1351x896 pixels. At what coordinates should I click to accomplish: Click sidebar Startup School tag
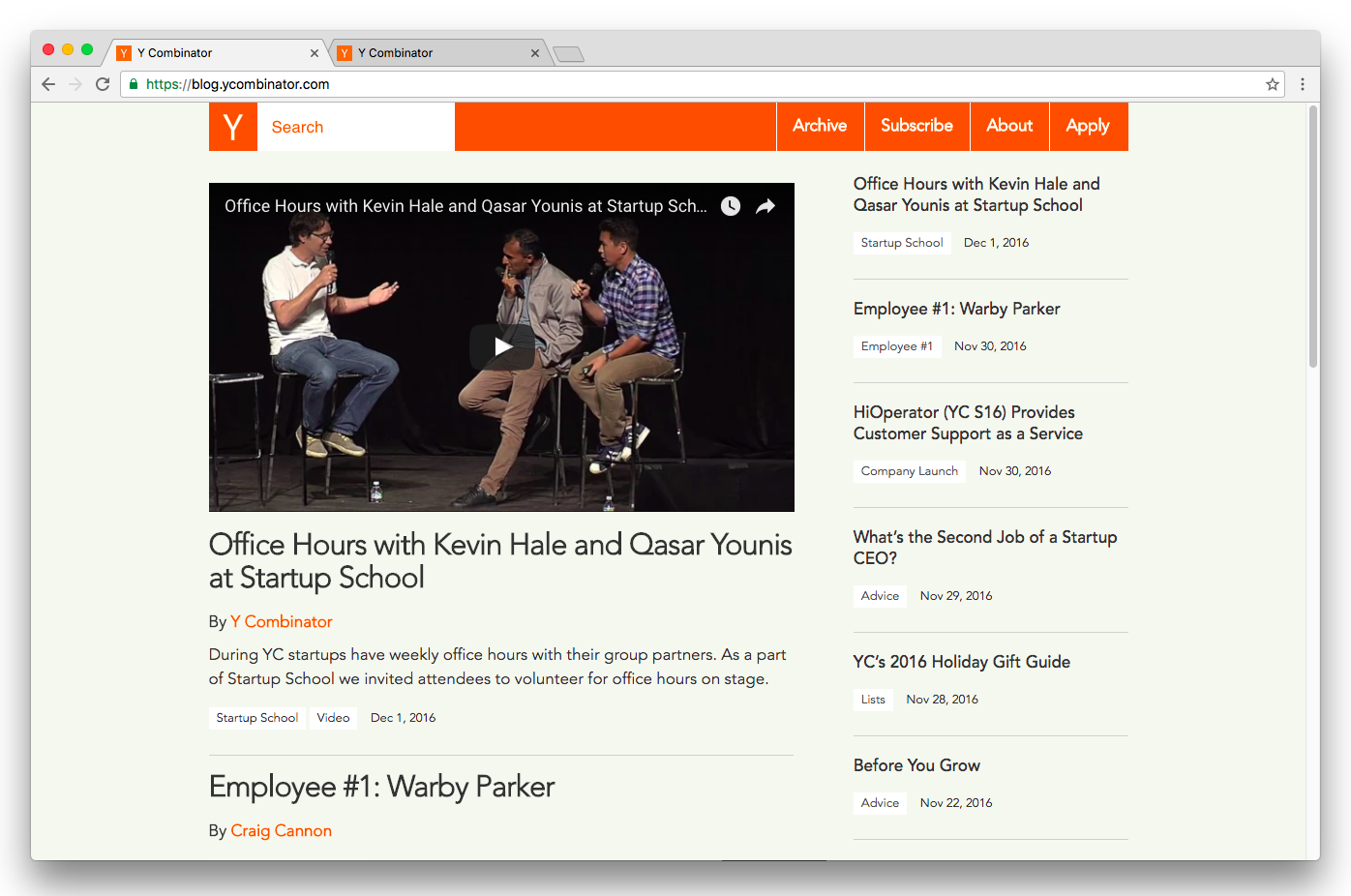pos(902,243)
